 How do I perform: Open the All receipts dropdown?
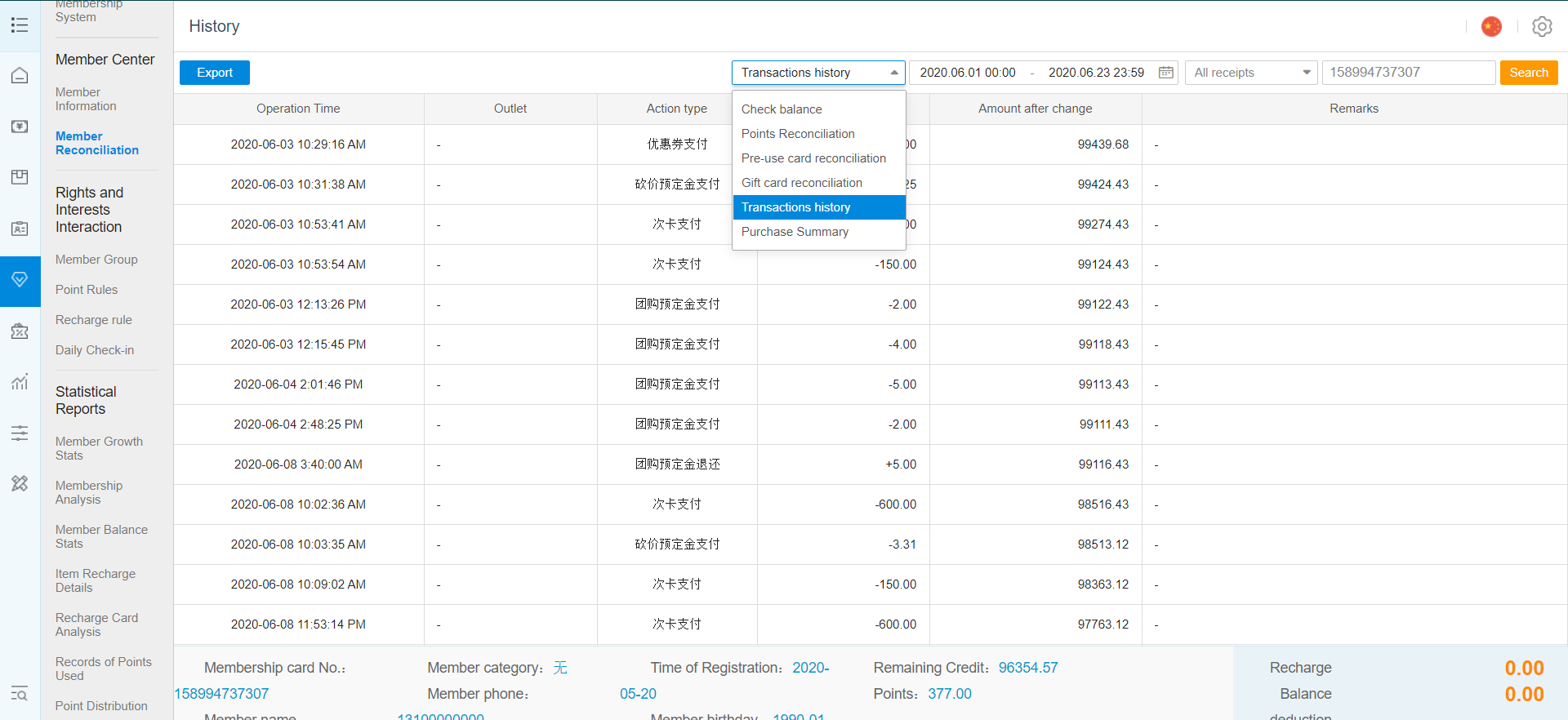(x=1251, y=73)
